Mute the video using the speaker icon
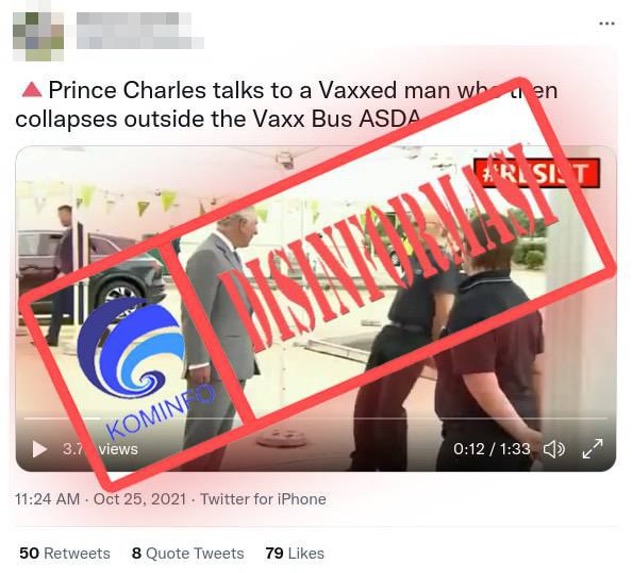 pos(555,449)
